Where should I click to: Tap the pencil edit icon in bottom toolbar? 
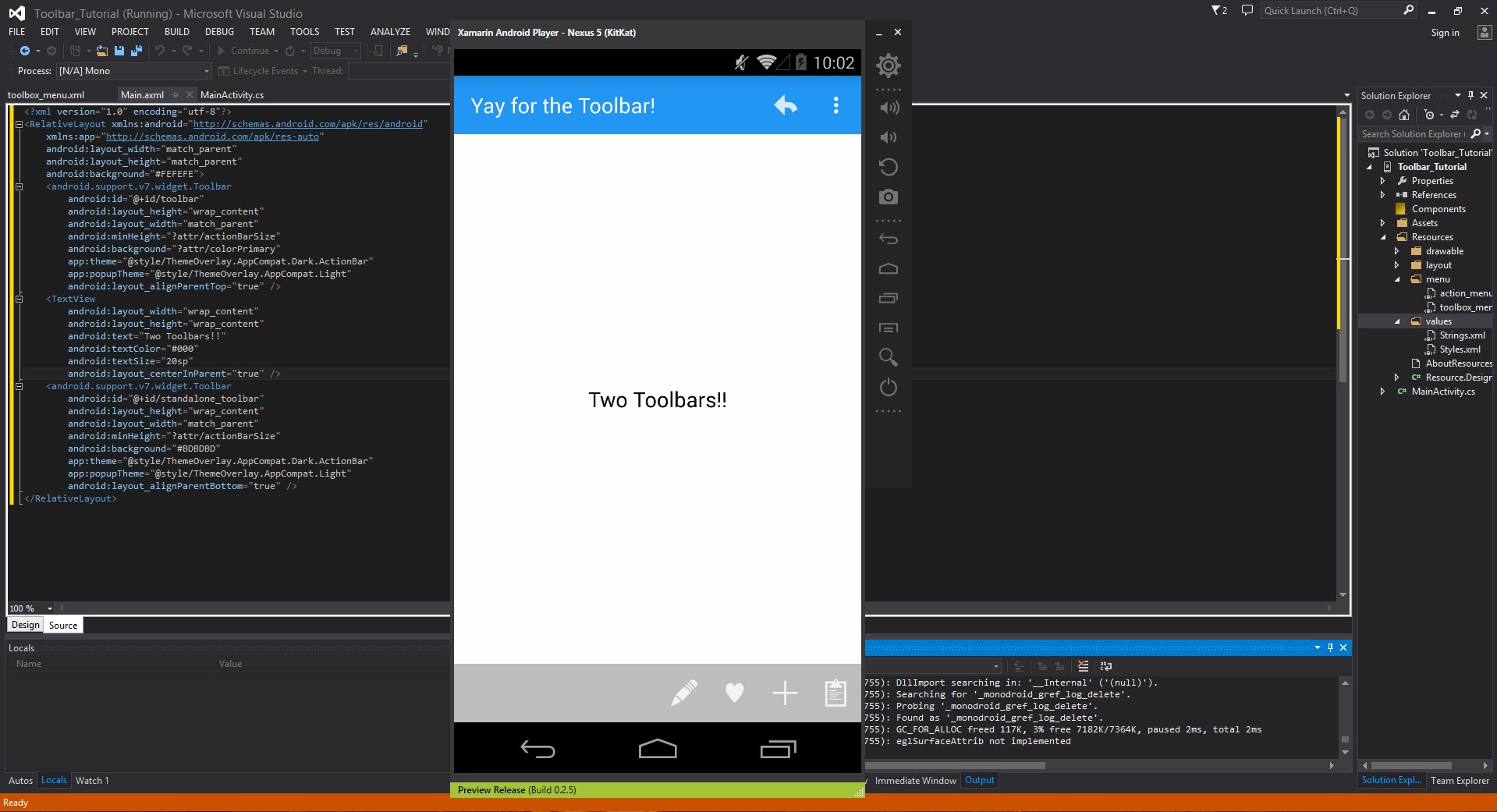click(684, 693)
